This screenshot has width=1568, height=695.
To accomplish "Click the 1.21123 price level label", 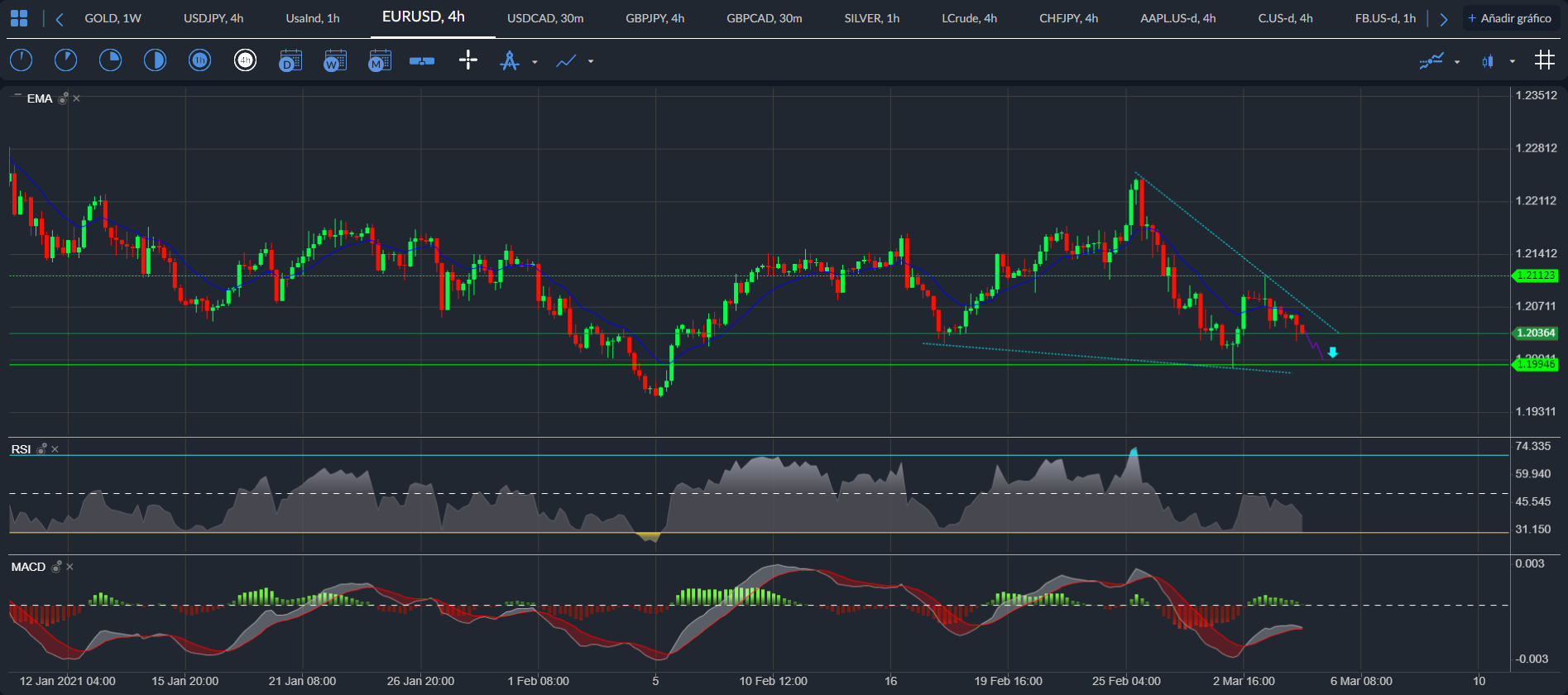I will click(x=1536, y=276).
